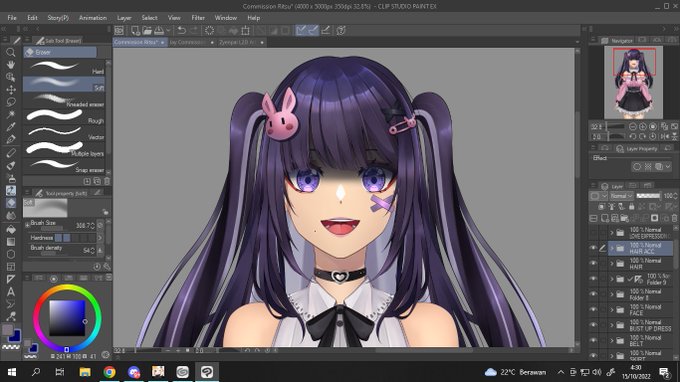Select the Fill bucket tool

click(11, 229)
